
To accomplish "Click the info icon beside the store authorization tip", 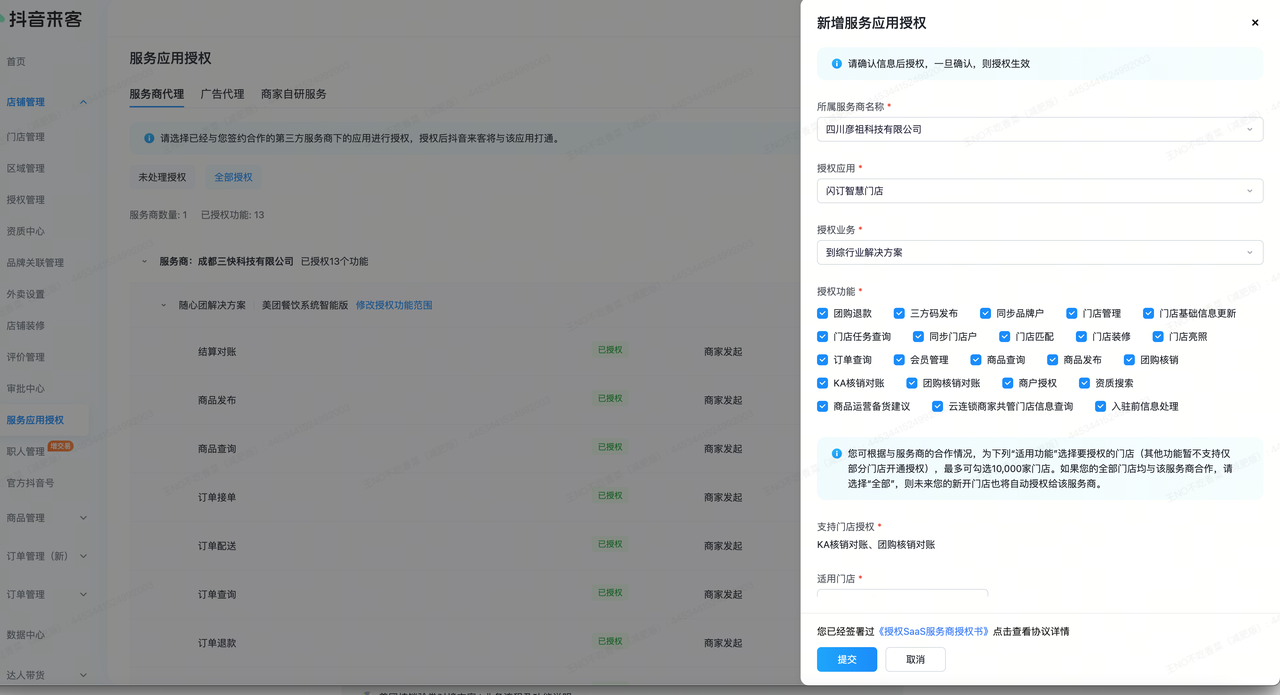I will pyautogui.click(x=837, y=453).
